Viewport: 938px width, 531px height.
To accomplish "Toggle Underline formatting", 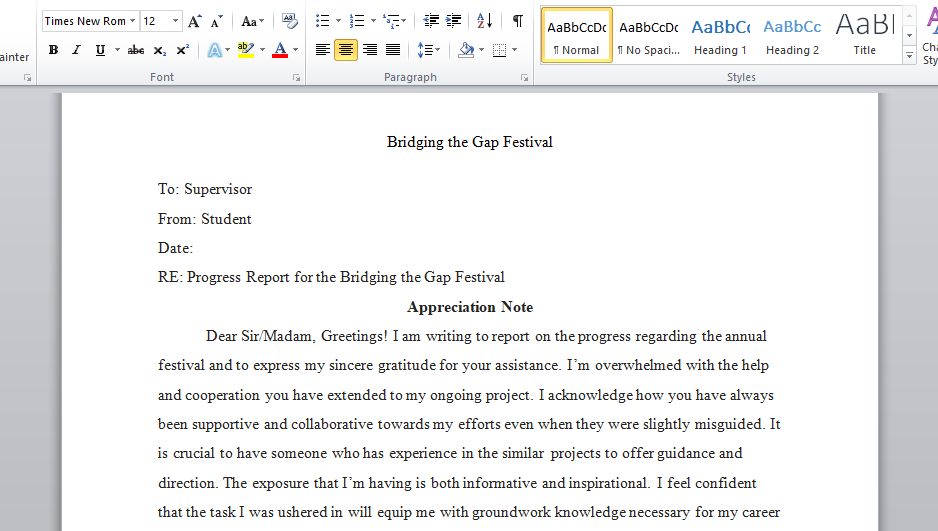I will 100,50.
